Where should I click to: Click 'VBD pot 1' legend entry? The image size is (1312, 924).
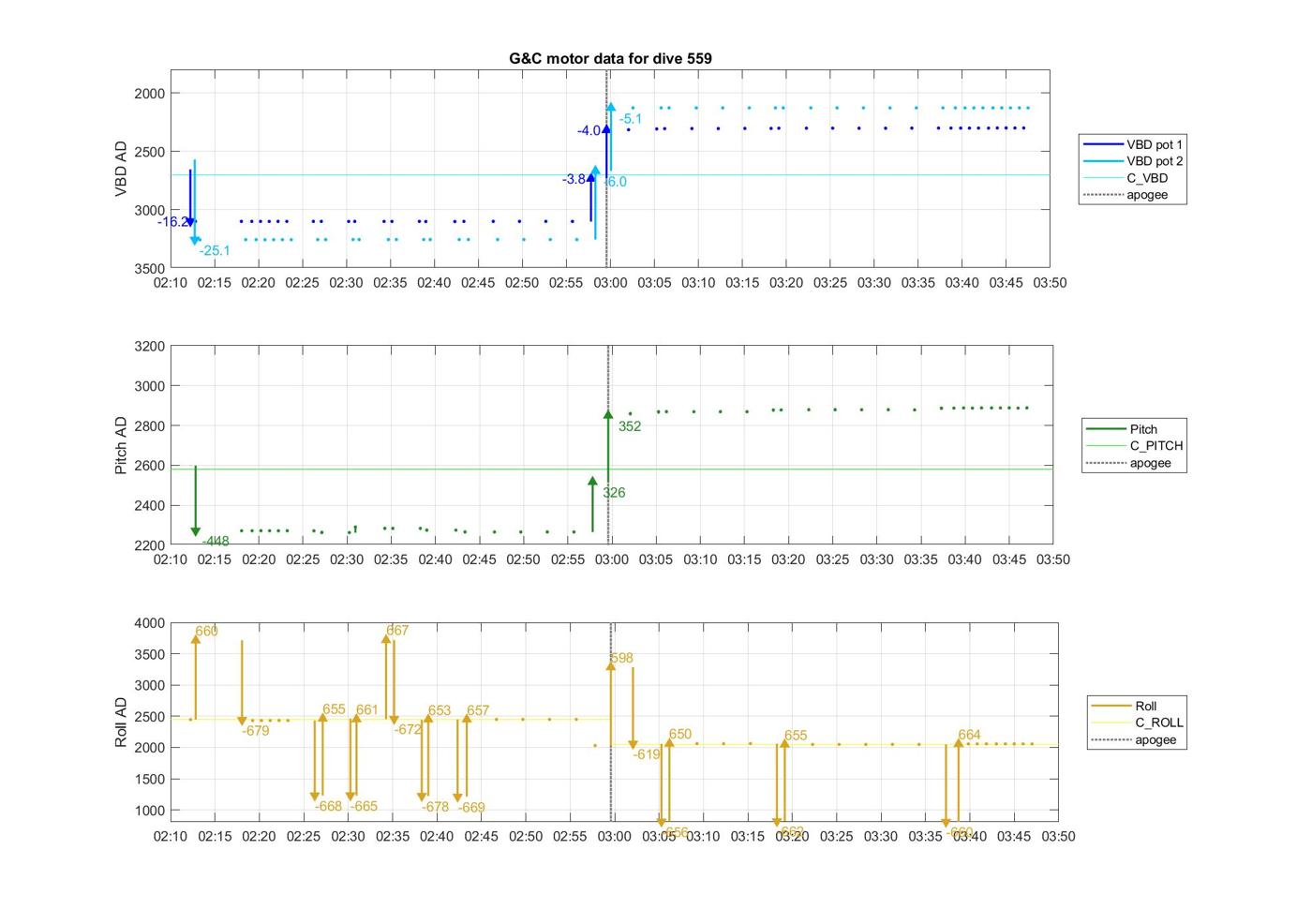[1133, 144]
